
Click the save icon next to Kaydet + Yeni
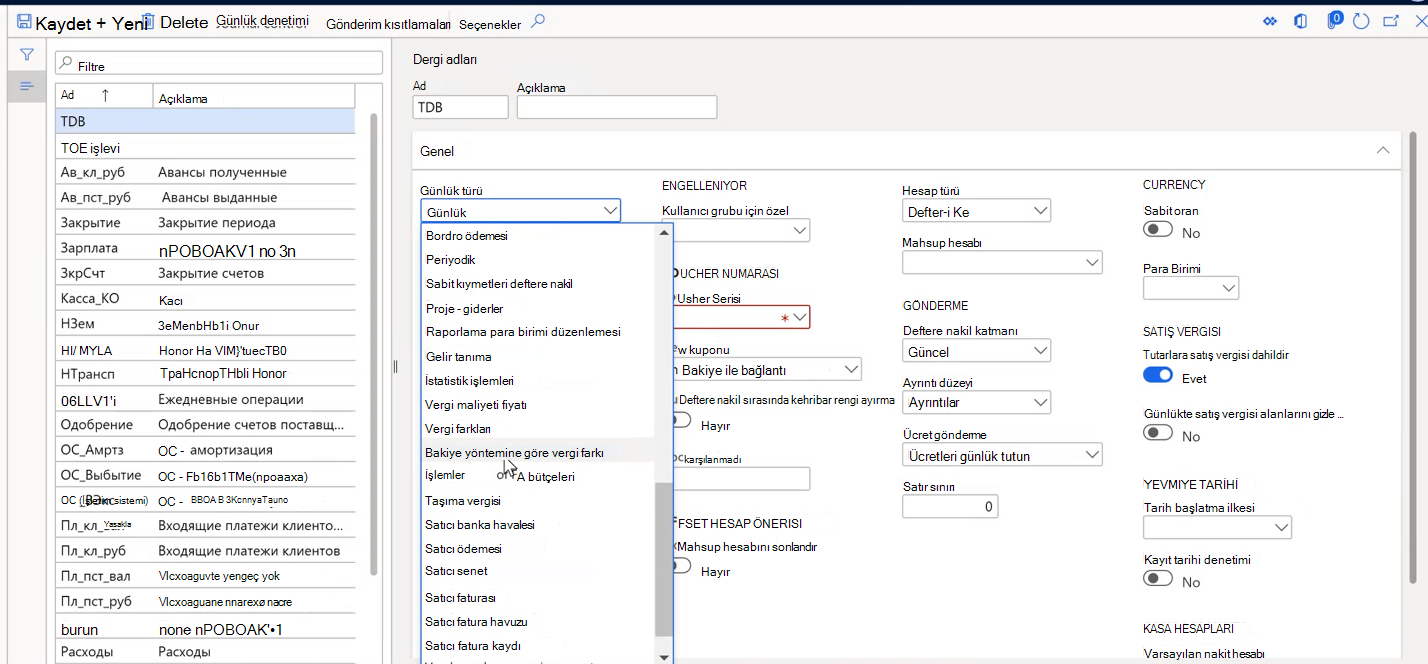(x=24, y=22)
